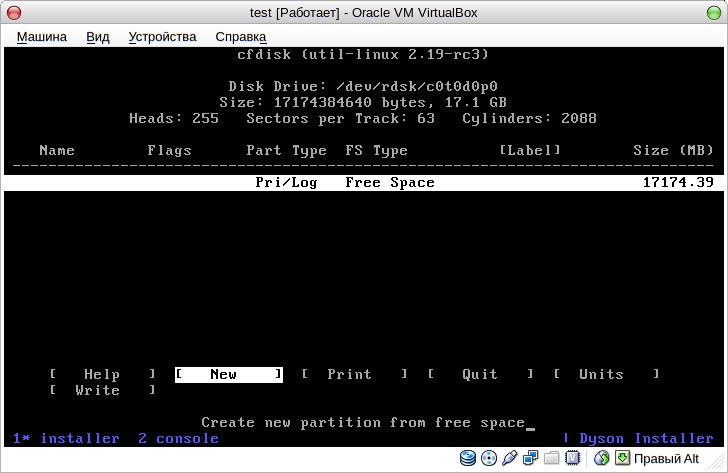
Task: Click the 'Name' column header
Action: coord(57,150)
